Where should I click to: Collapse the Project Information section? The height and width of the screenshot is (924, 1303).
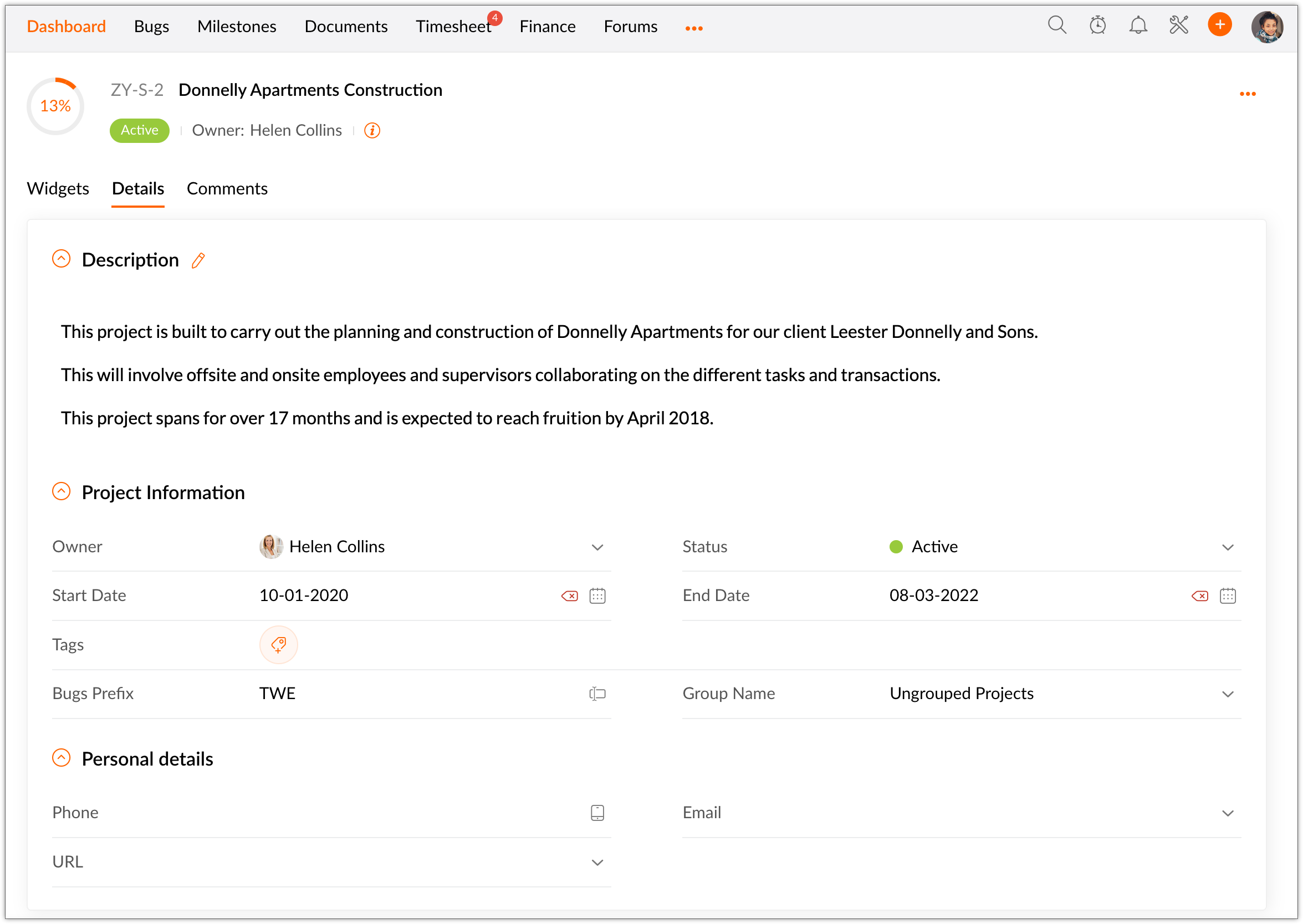[62, 491]
